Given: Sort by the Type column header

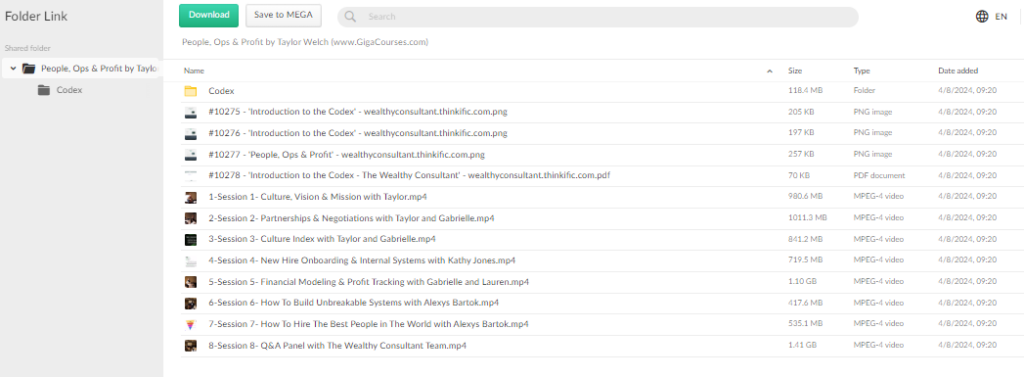Looking at the screenshot, I should click(x=861, y=71).
